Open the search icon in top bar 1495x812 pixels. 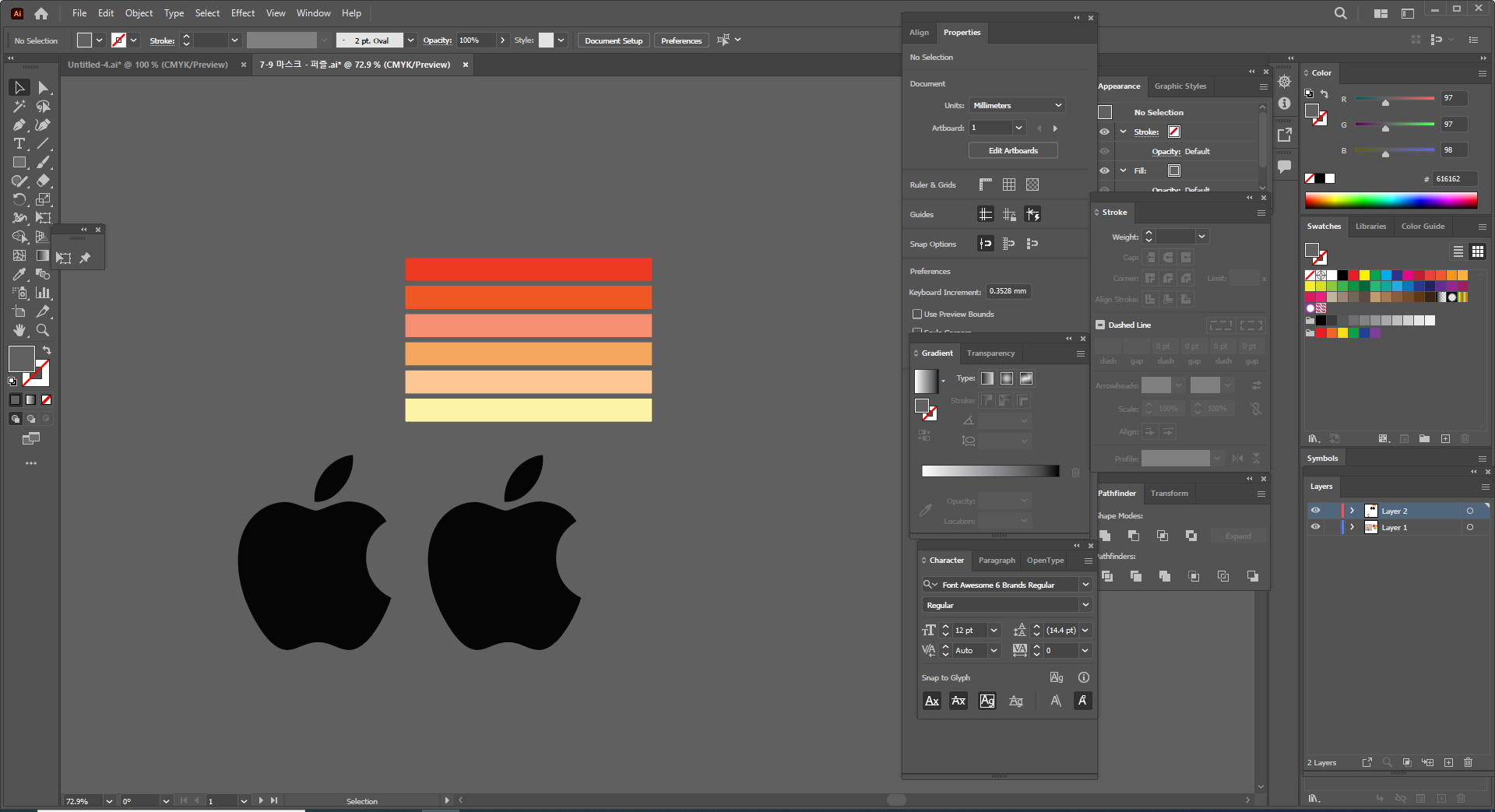click(x=1340, y=13)
